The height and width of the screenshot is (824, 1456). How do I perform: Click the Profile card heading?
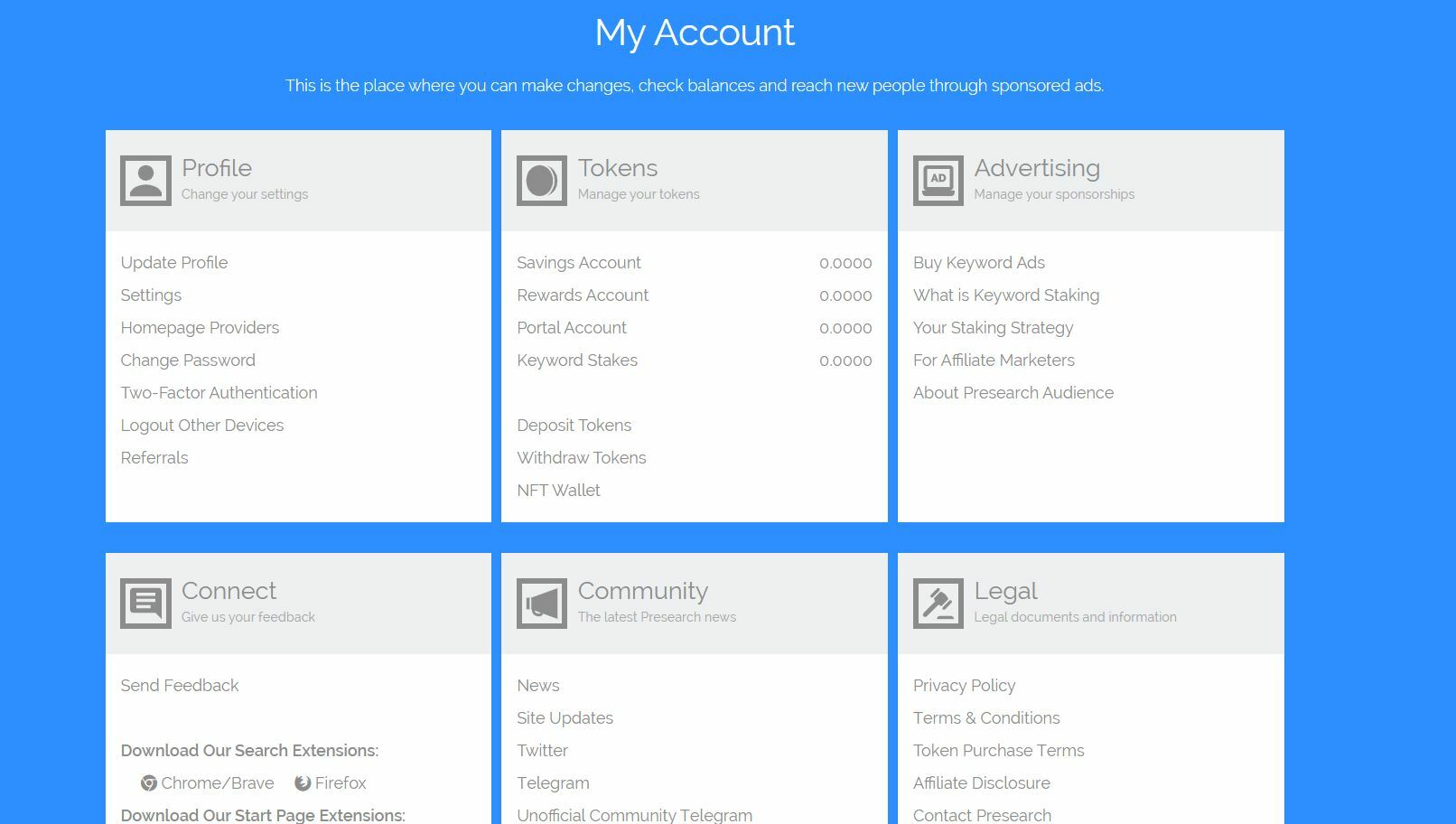coord(217,168)
